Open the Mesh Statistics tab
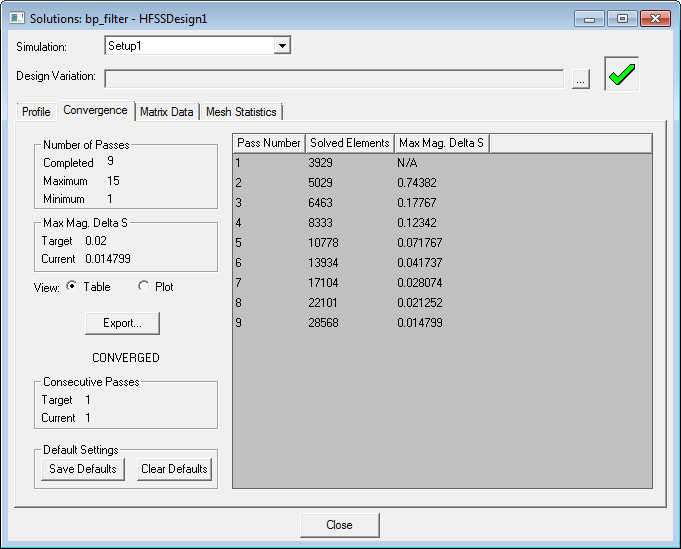The width and height of the screenshot is (681, 549). (241, 112)
